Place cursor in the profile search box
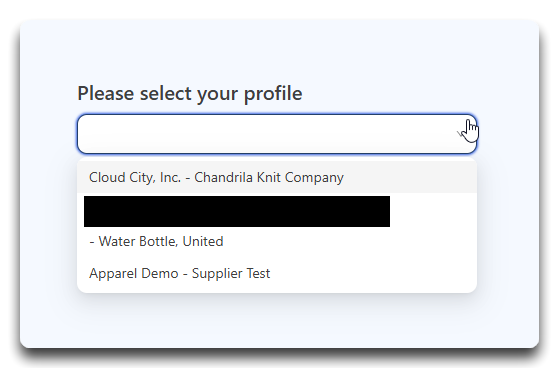559x368 pixels. 277,134
